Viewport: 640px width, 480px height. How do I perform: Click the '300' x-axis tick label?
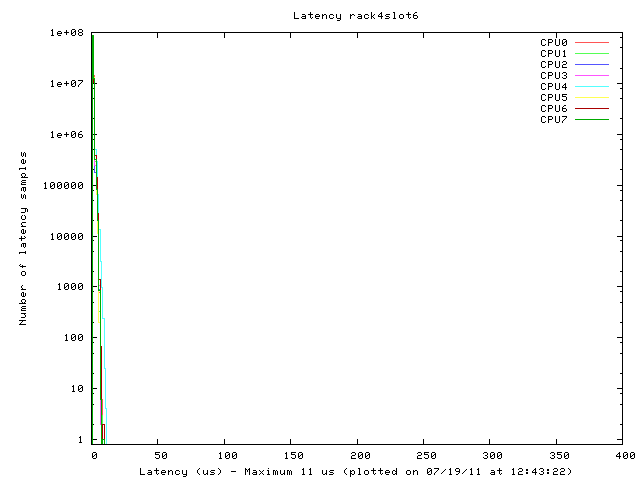pos(493,456)
